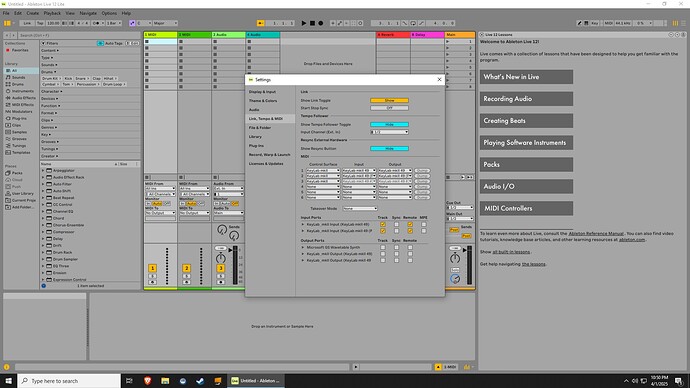
Task: Open MIDI Controllers lesson
Action: 526,209
